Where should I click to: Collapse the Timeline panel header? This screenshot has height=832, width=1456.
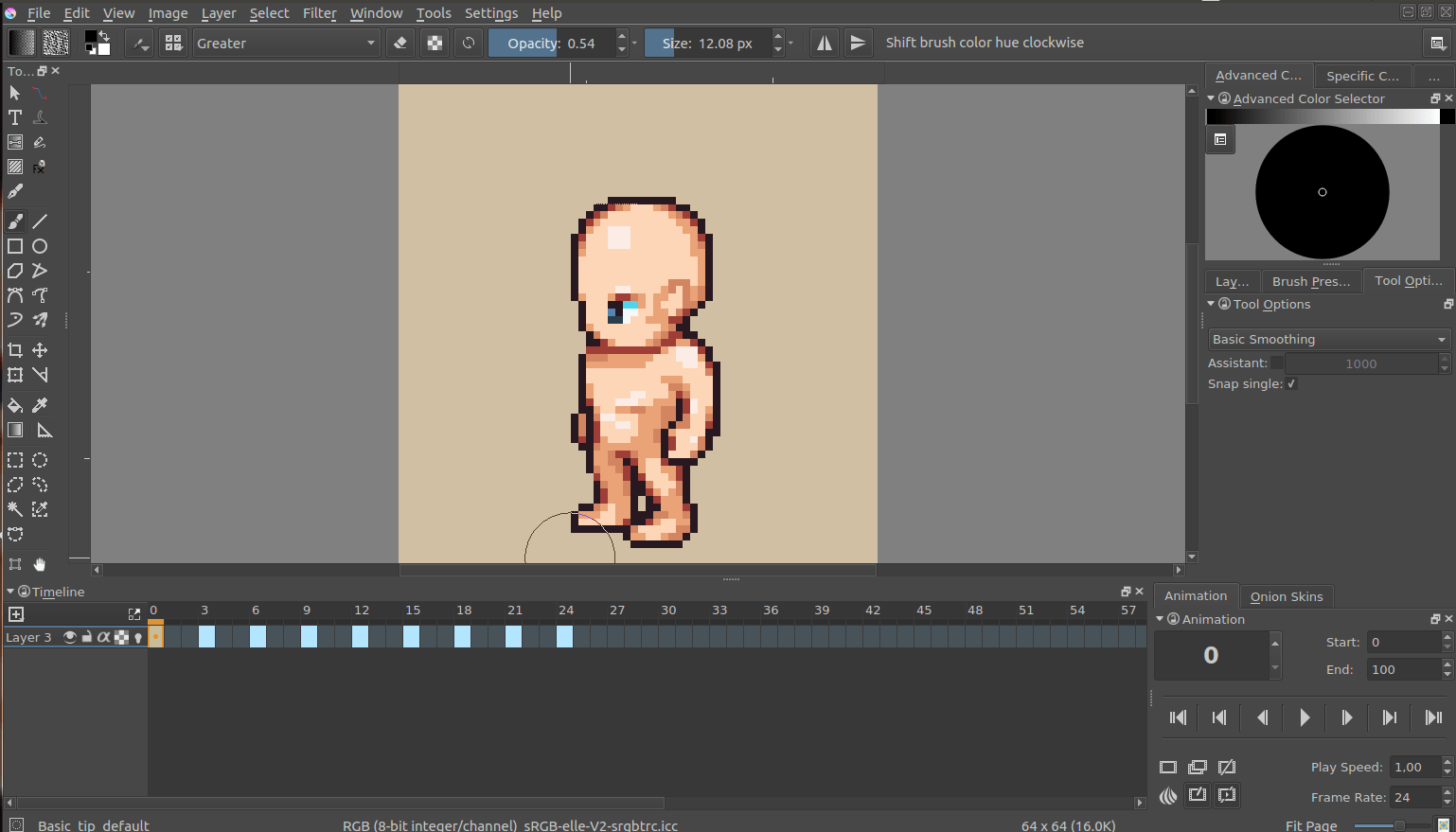[9, 591]
